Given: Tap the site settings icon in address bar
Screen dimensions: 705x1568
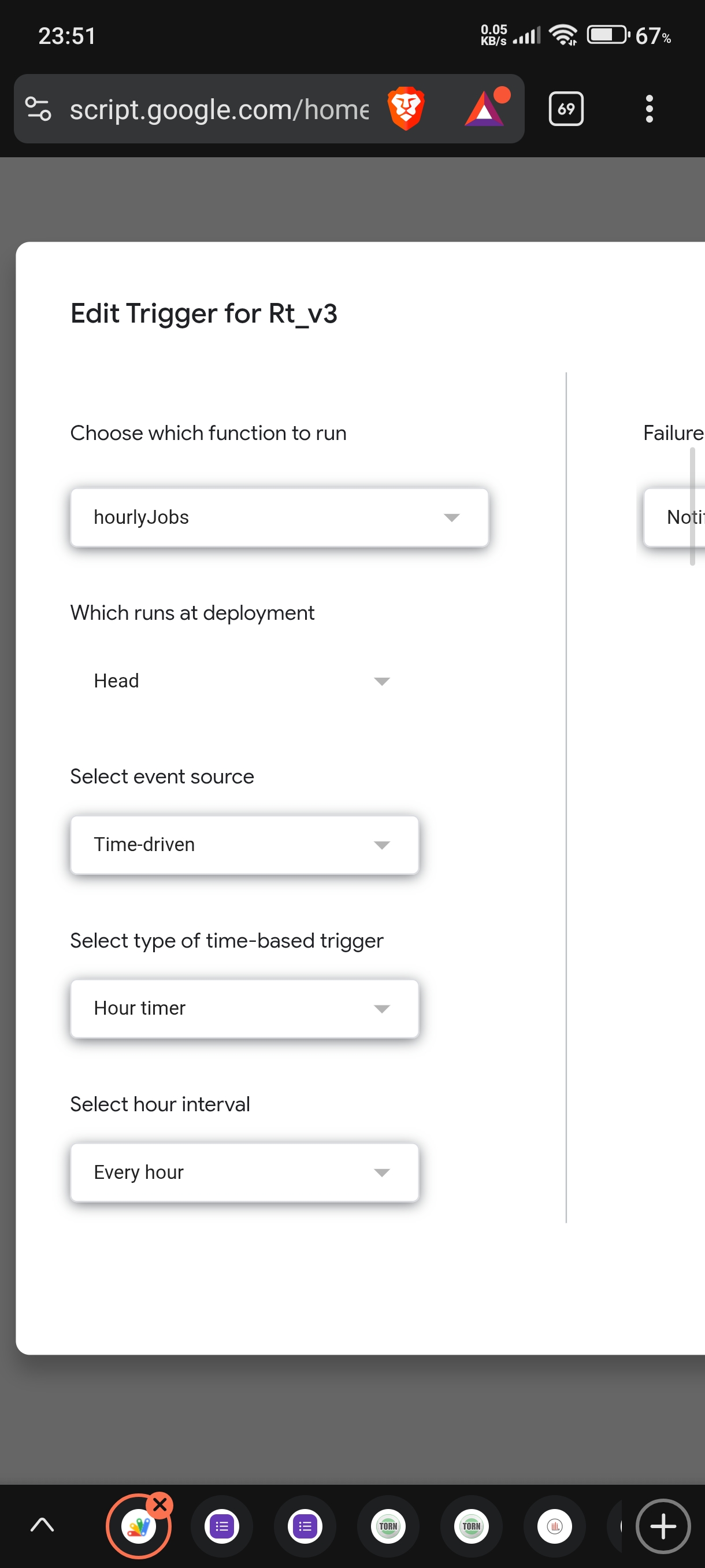Looking at the screenshot, I should tap(38, 109).
